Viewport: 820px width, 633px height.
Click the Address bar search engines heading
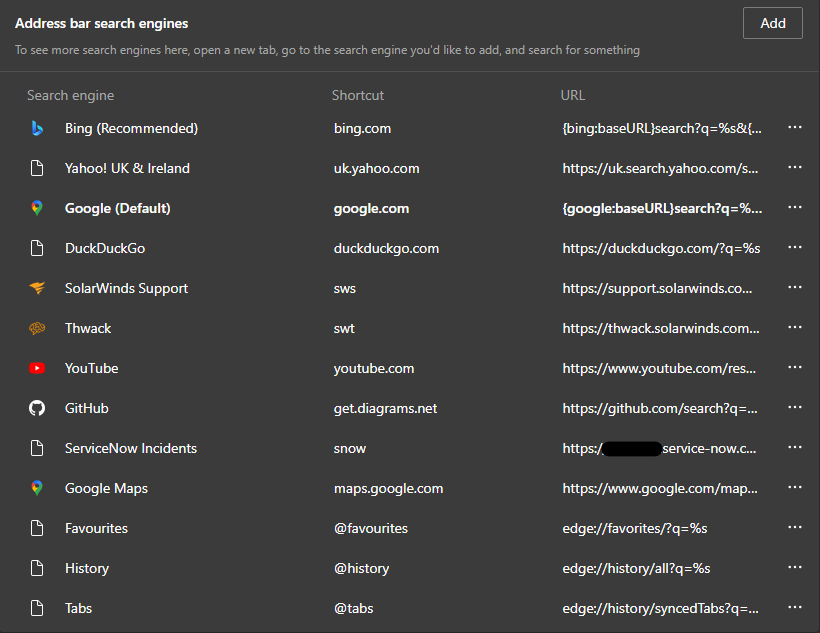101,24
